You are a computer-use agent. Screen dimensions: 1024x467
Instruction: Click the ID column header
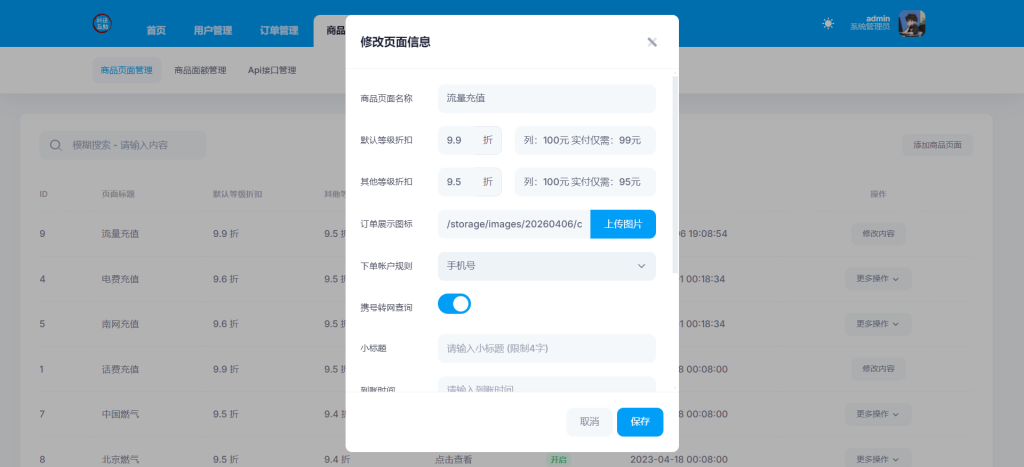43,195
